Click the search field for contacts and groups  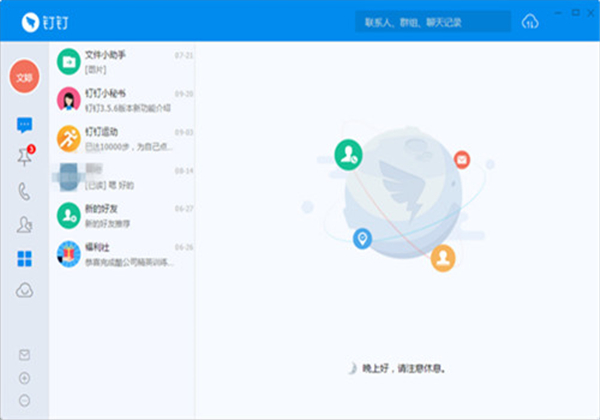coord(433,22)
